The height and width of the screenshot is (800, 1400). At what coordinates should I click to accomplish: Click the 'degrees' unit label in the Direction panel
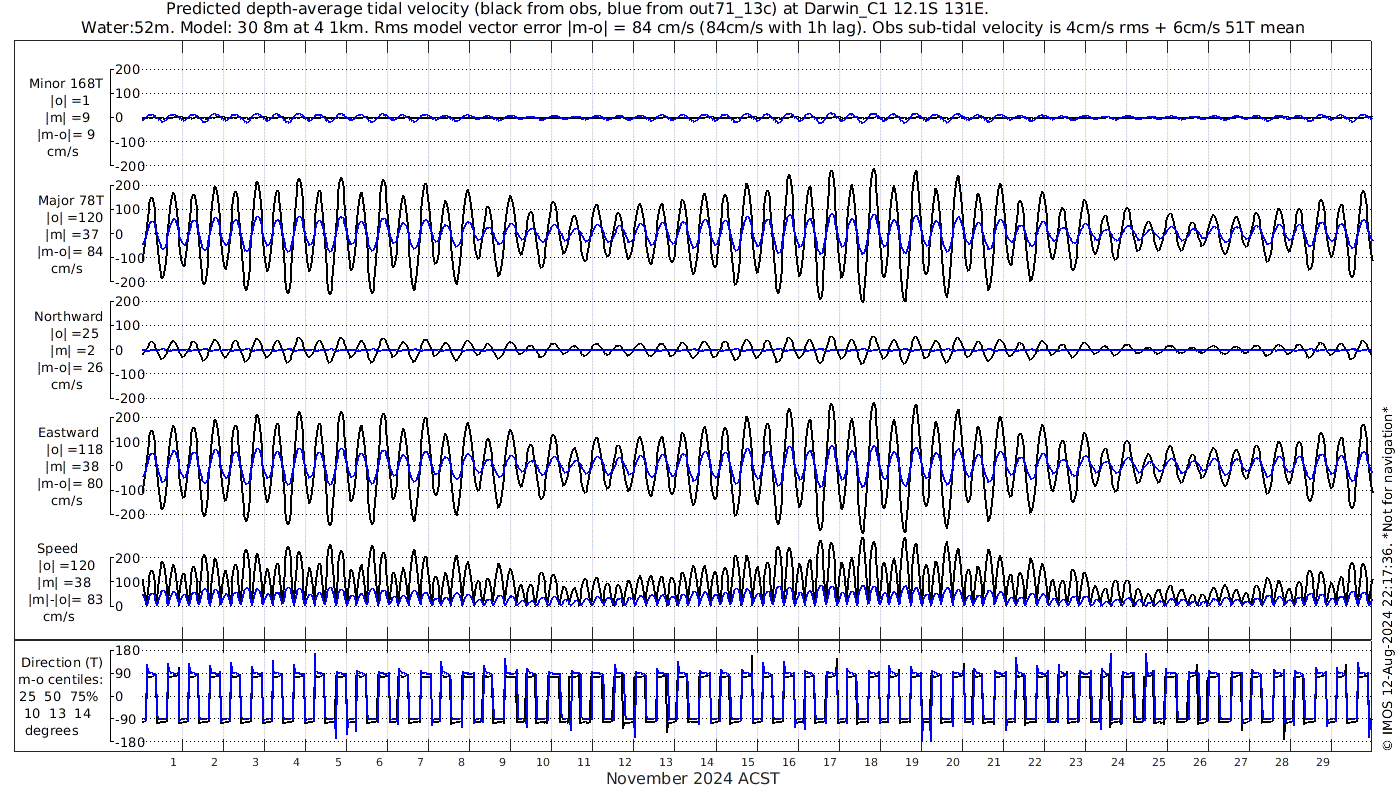point(52,730)
